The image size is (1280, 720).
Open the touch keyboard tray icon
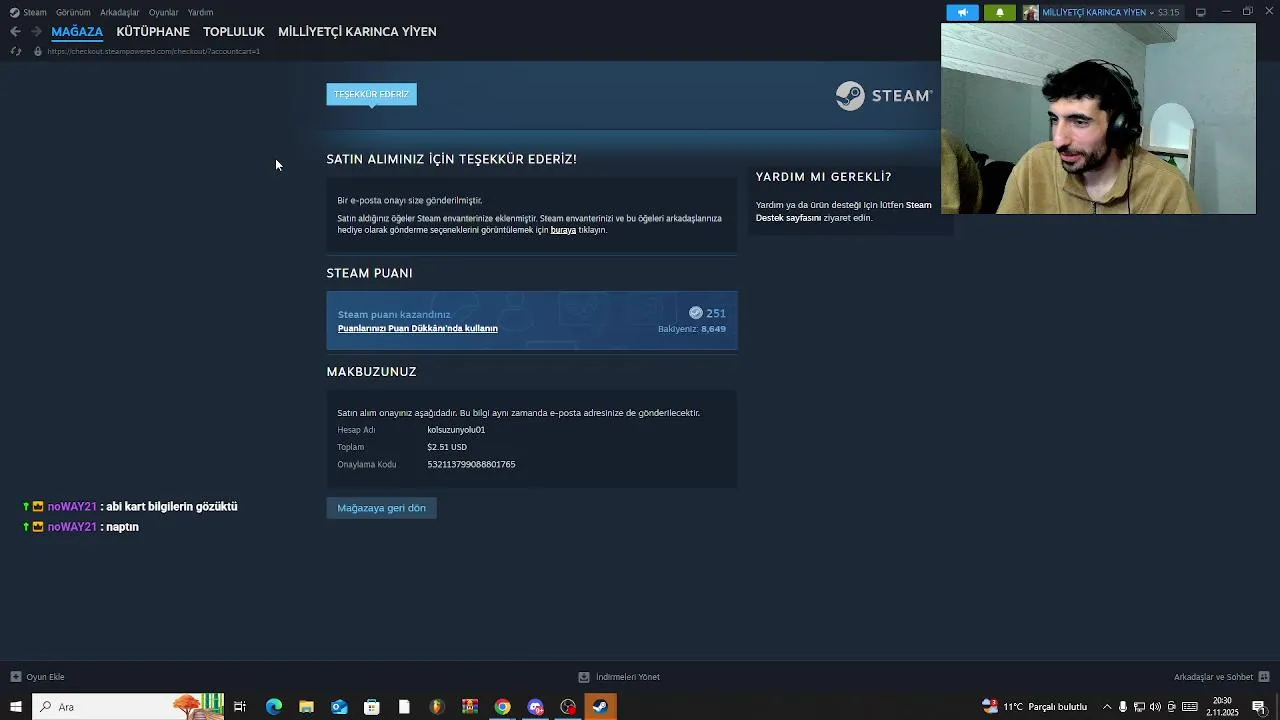point(1190,707)
